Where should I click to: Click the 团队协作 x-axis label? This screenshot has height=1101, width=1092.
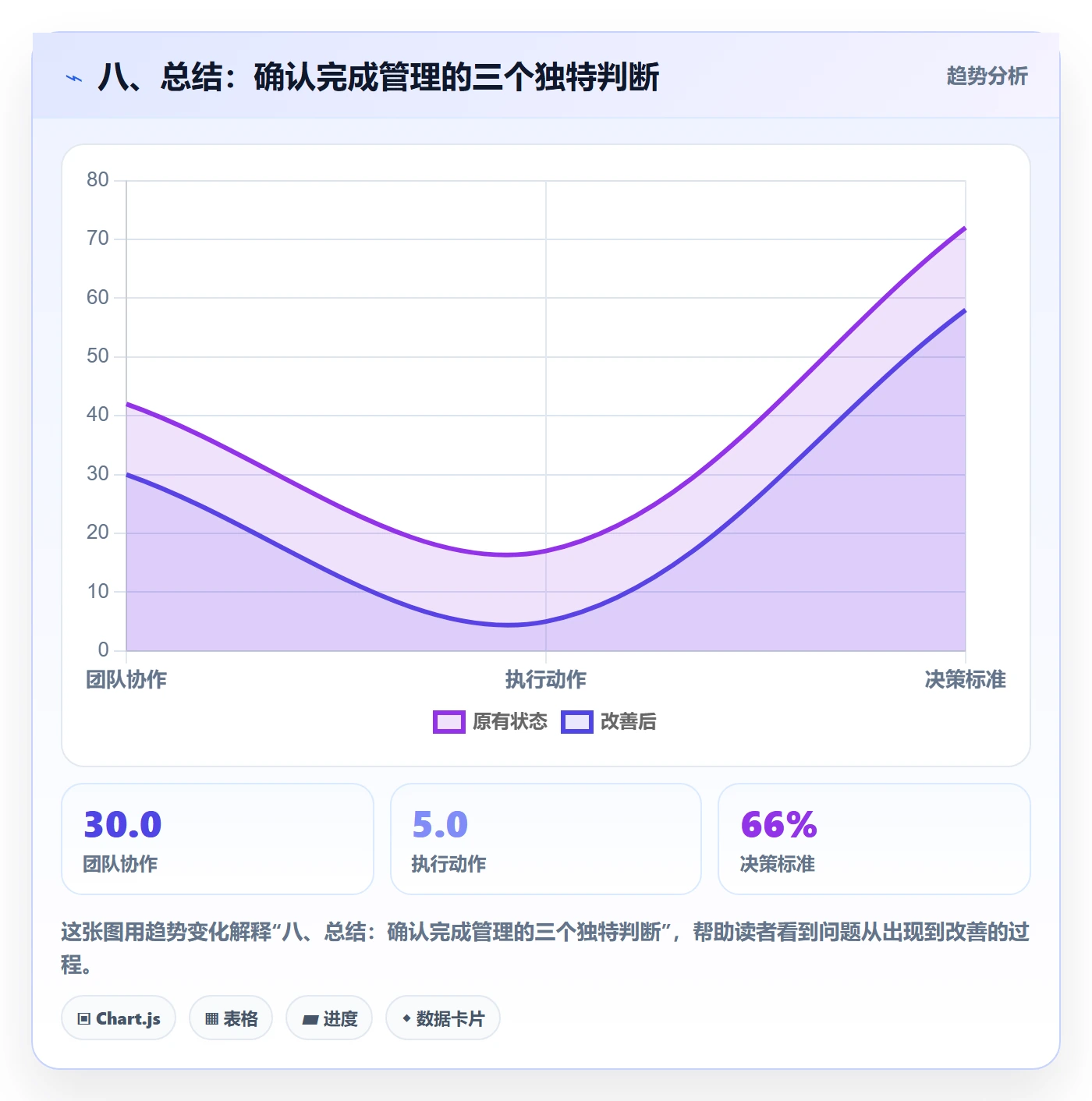[x=126, y=680]
